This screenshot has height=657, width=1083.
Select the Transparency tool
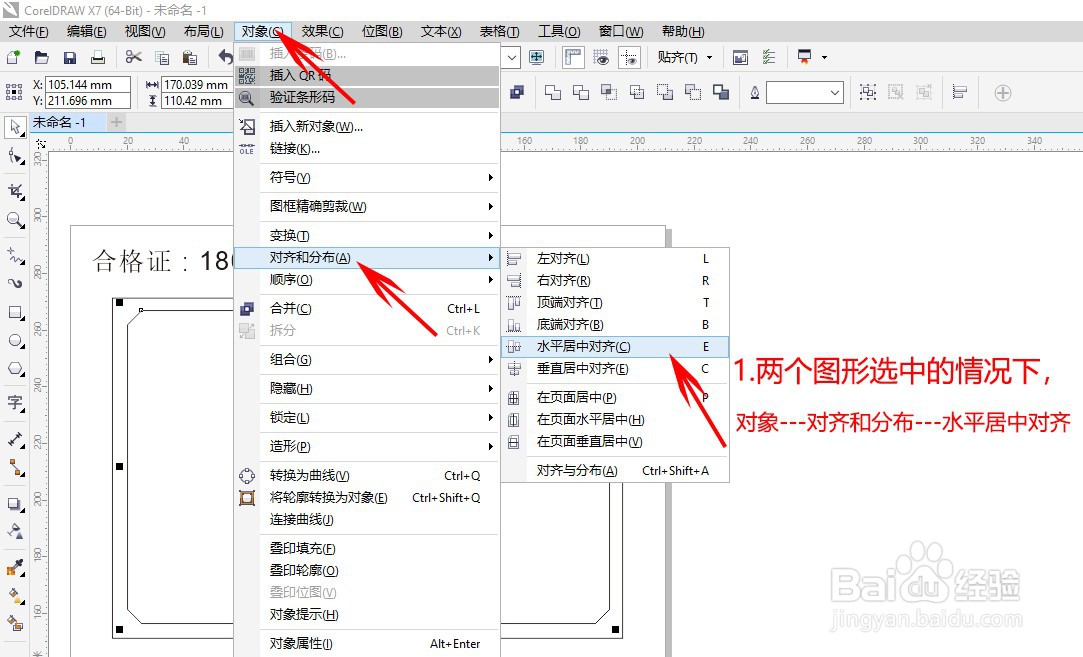15,531
